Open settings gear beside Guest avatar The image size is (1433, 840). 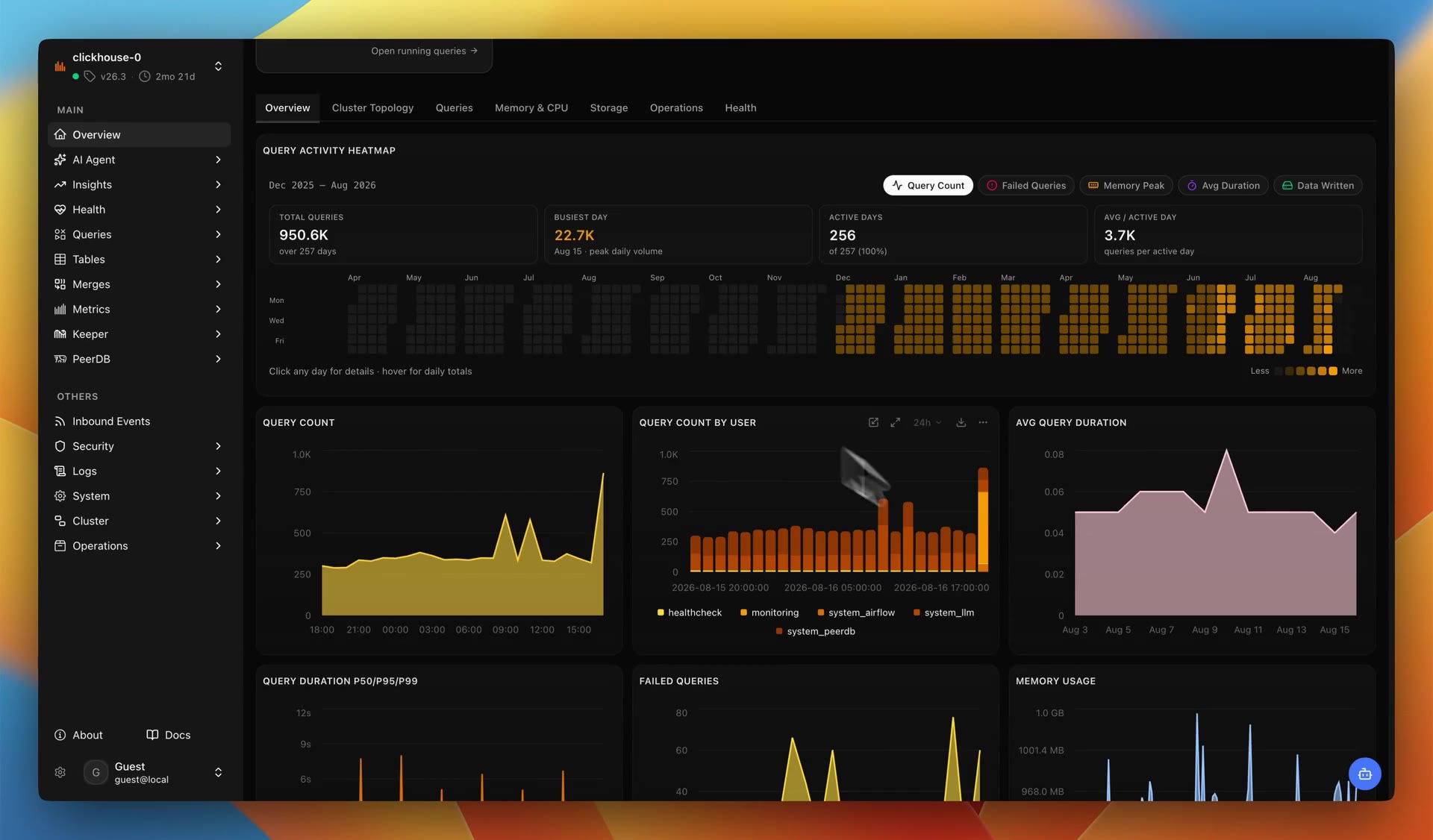point(60,772)
